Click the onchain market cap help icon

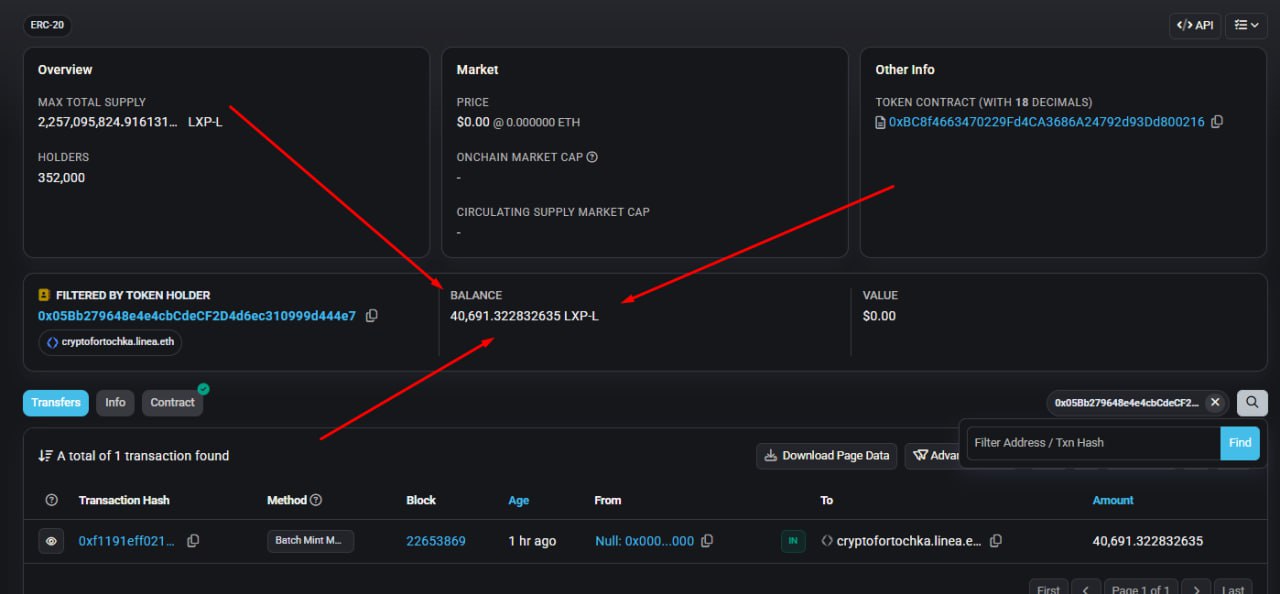point(592,157)
